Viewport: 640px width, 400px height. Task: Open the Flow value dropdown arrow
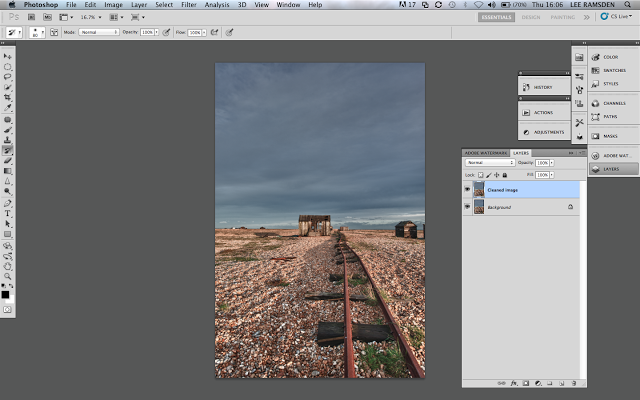pyautogui.click(x=204, y=33)
